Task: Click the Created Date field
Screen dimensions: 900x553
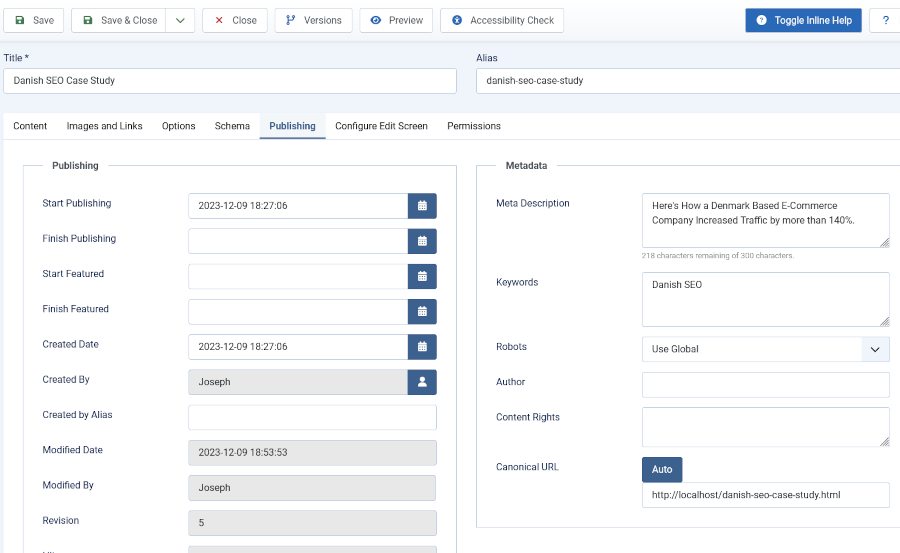Action: [298, 347]
